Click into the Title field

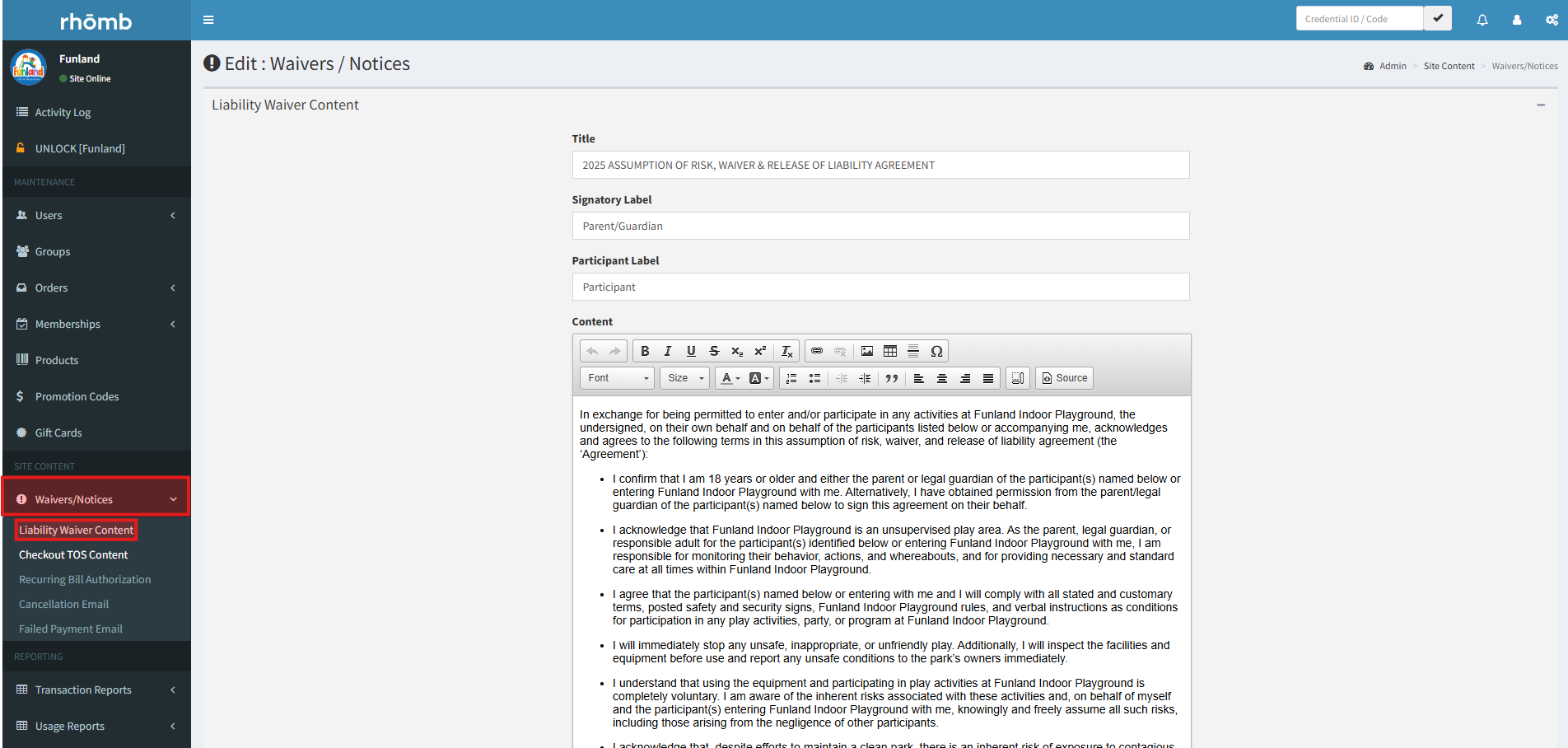click(880, 165)
